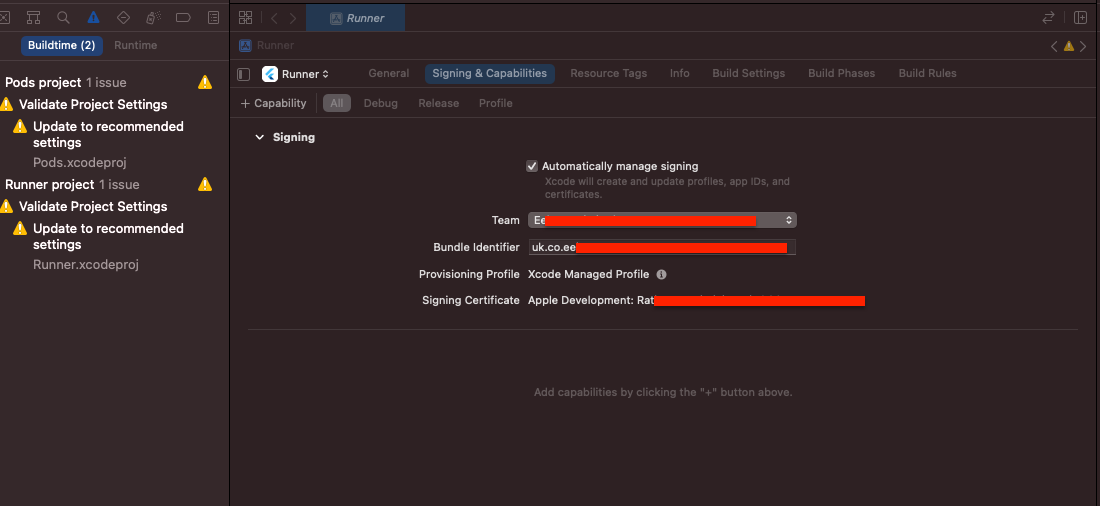Jump to next issue chevron
The width and height of the screenshot is (1100, 506).
point(1083,46)
